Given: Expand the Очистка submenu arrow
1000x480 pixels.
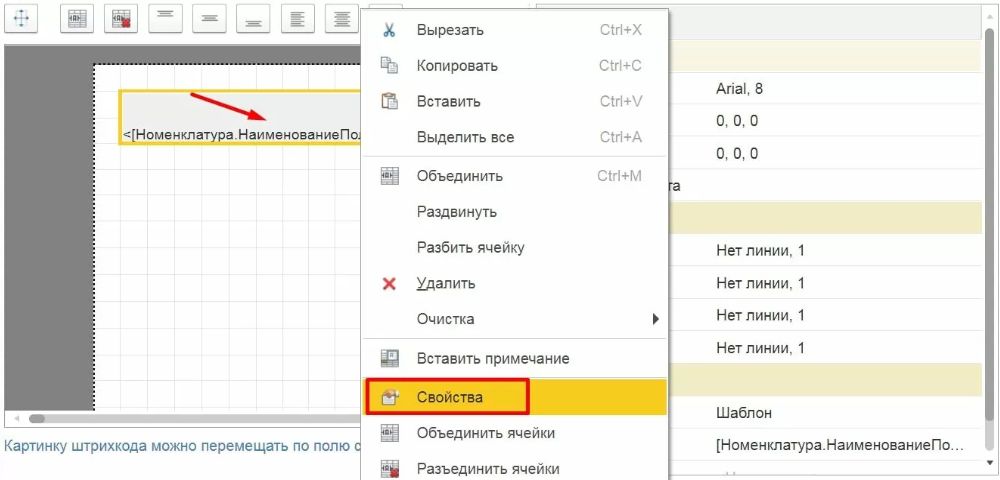Looking at the screenshot, I should tap(656, 319).
